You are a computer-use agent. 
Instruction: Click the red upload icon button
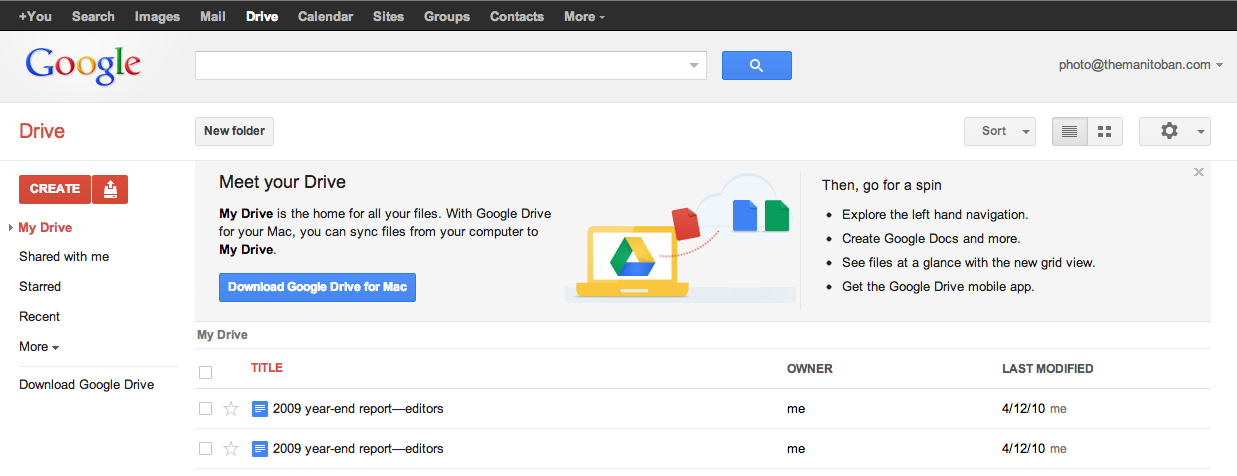tap(110, 189)
